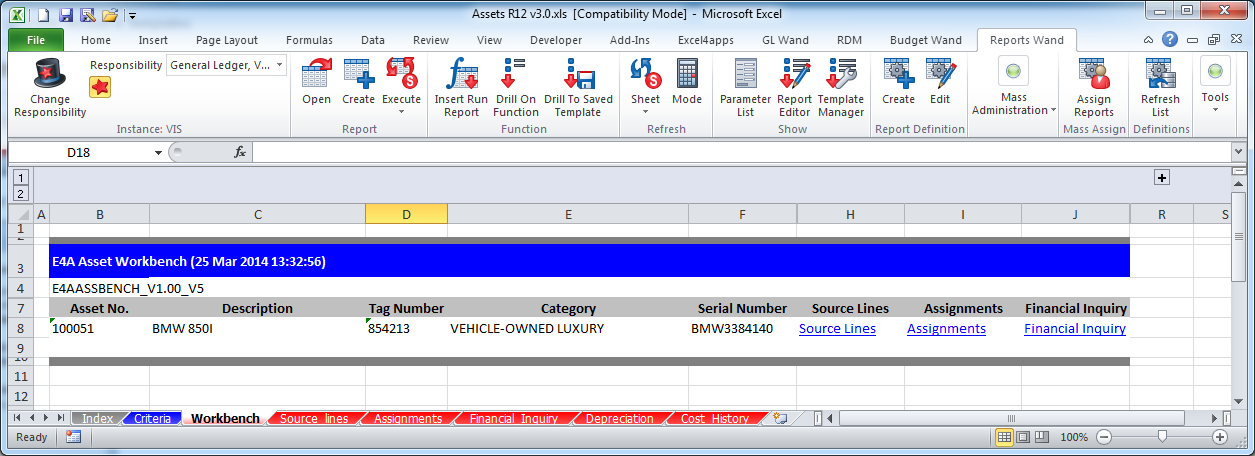1255x456 pixels.
Task: Open the Name Box dropdown arrow
Action: coord(158,152)
